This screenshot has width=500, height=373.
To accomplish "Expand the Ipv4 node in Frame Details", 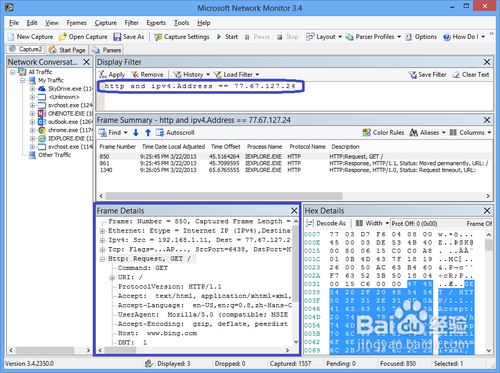I will (x=103, y=240).
